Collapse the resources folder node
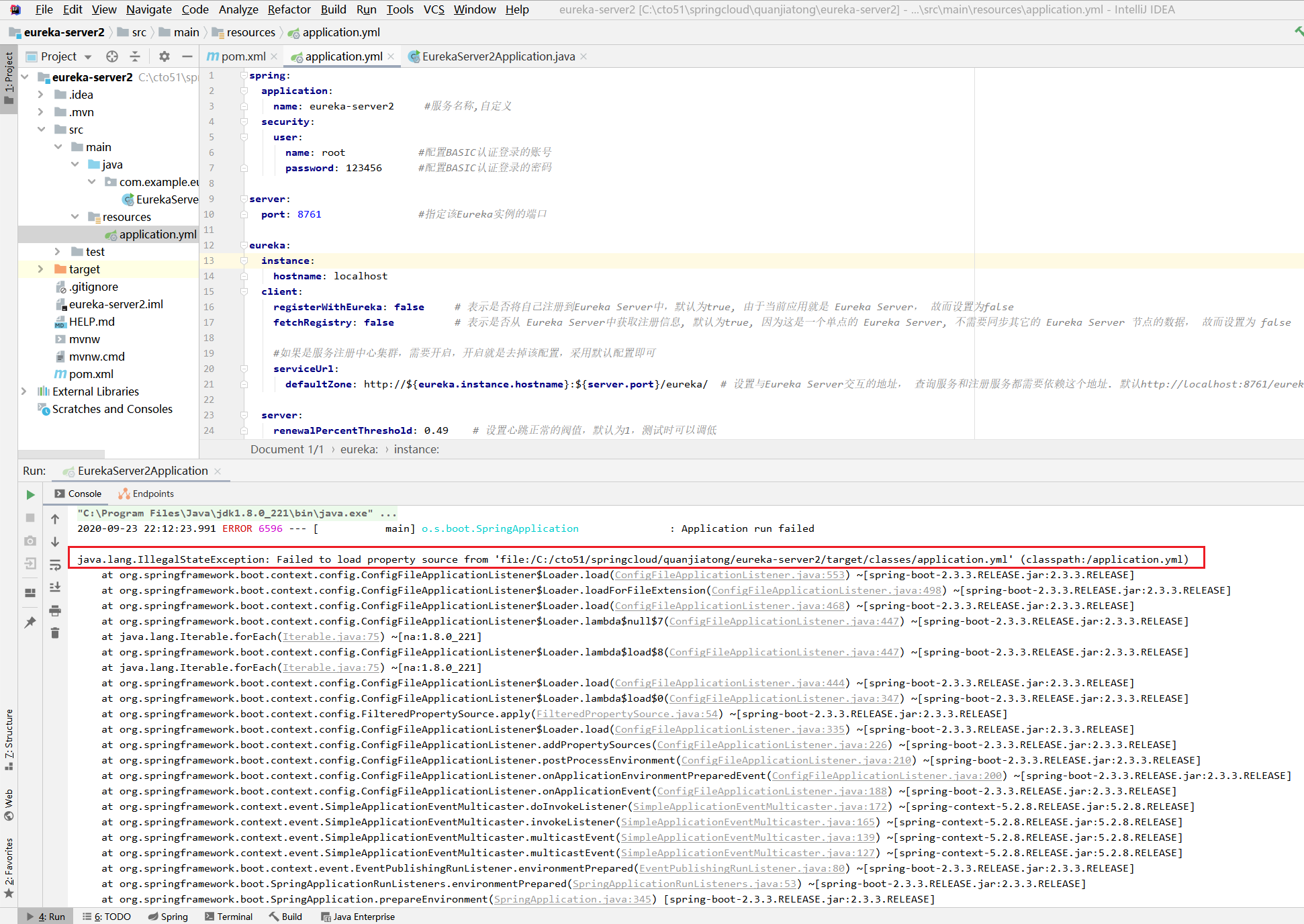The height and width of the screenshot is (924, 1304). (x=75, y=217)
